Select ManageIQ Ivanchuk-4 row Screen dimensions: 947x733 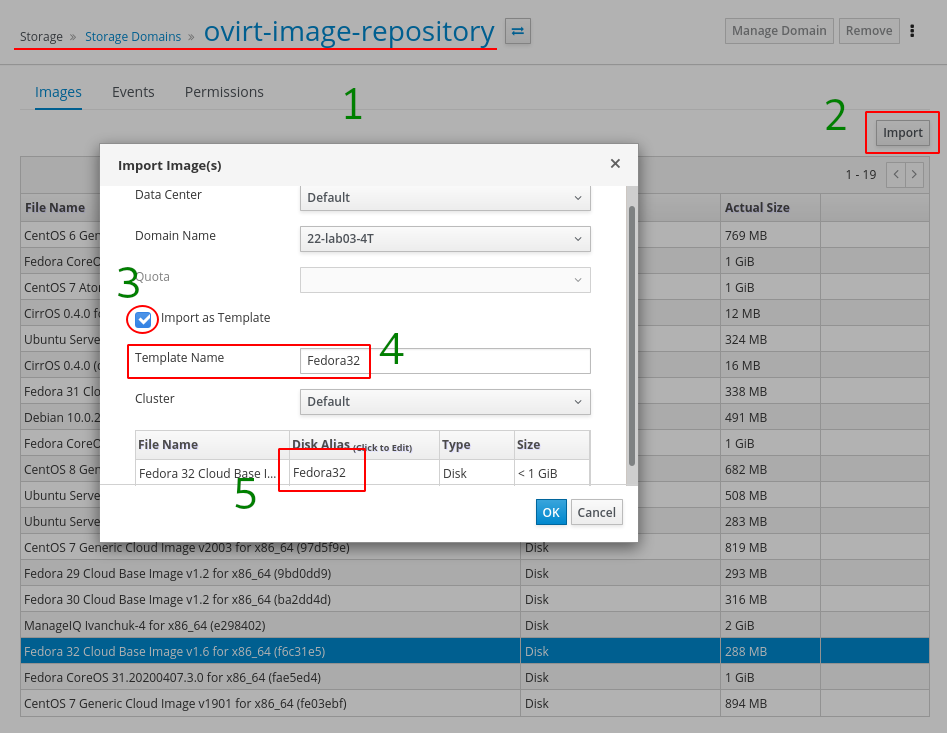pos(475,626)
